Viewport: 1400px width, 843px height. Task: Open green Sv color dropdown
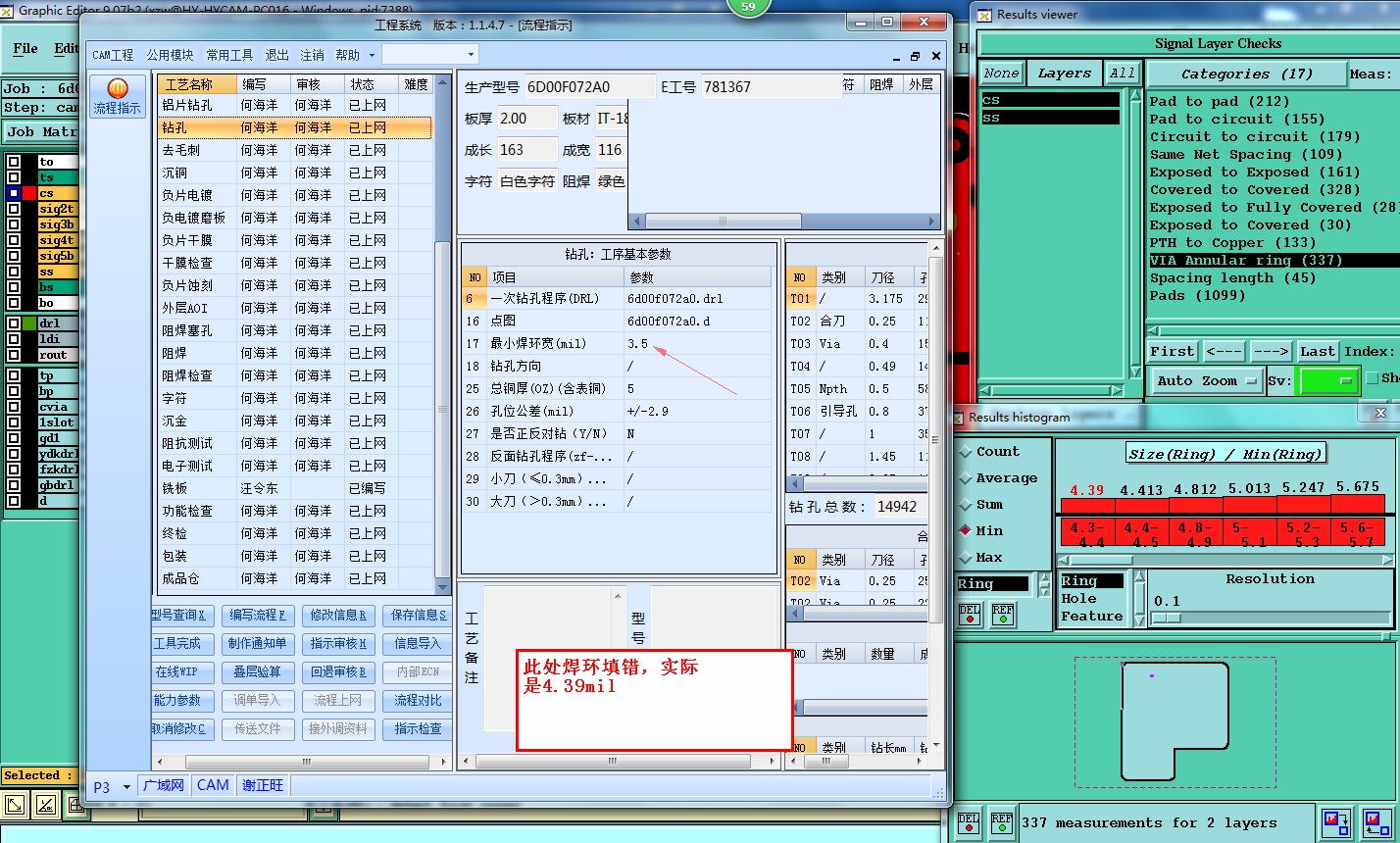pyautogui.click(x=1327, y=381)
